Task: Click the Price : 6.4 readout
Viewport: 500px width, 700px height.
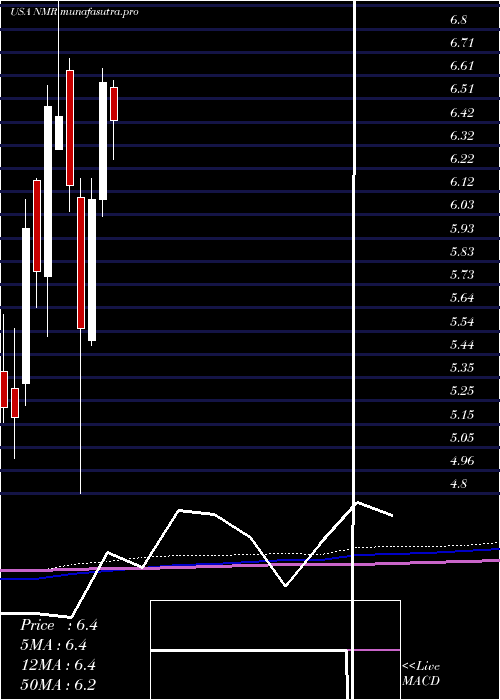Action: [x=58, y=625]
